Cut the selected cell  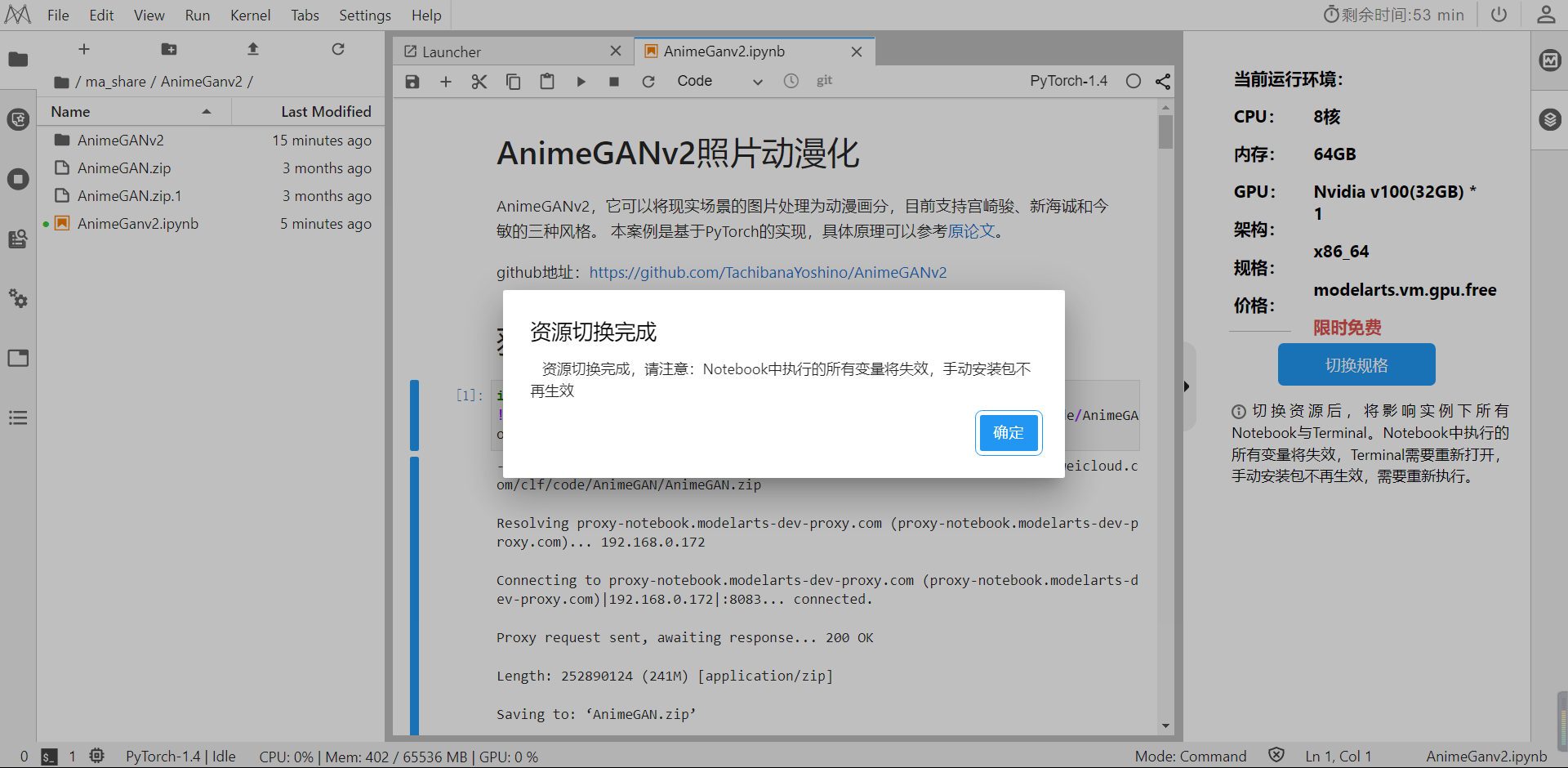479,81
